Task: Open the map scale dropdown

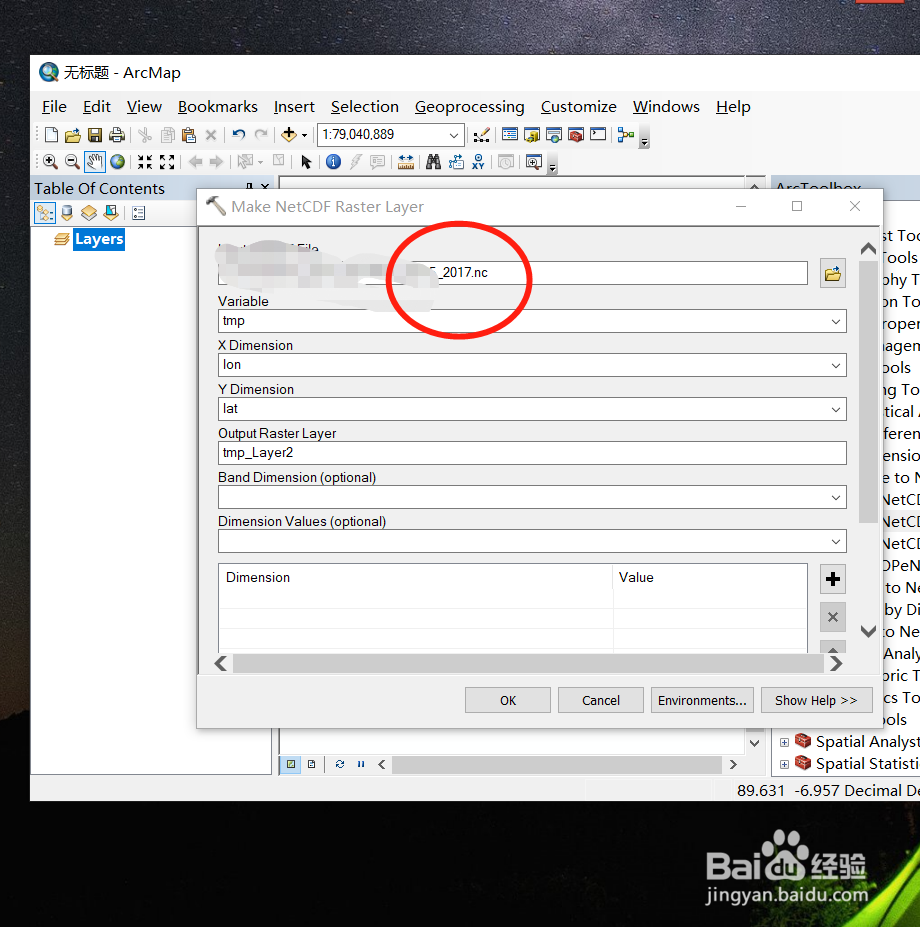Action: pyautogui.click(x=453, y=135)
